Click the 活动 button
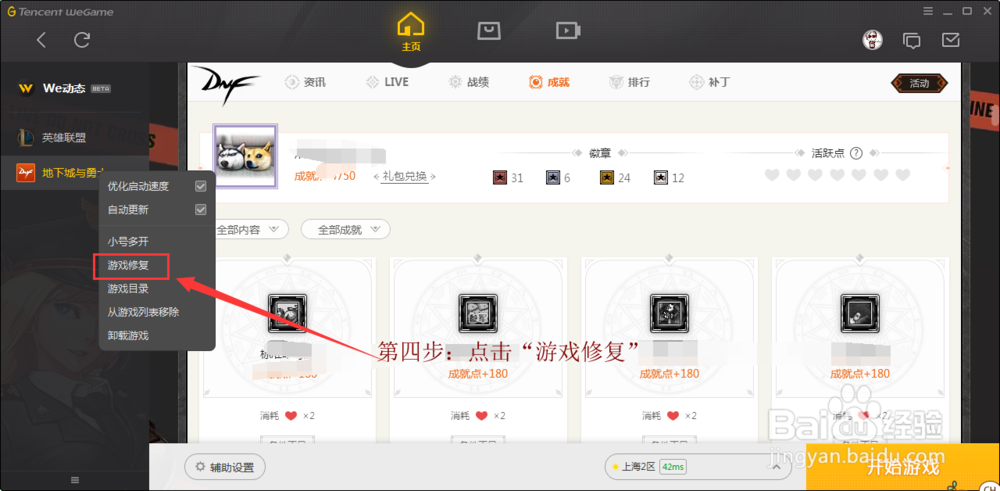The width and height of the screenshot is (1000, 491). pos(919,83)
